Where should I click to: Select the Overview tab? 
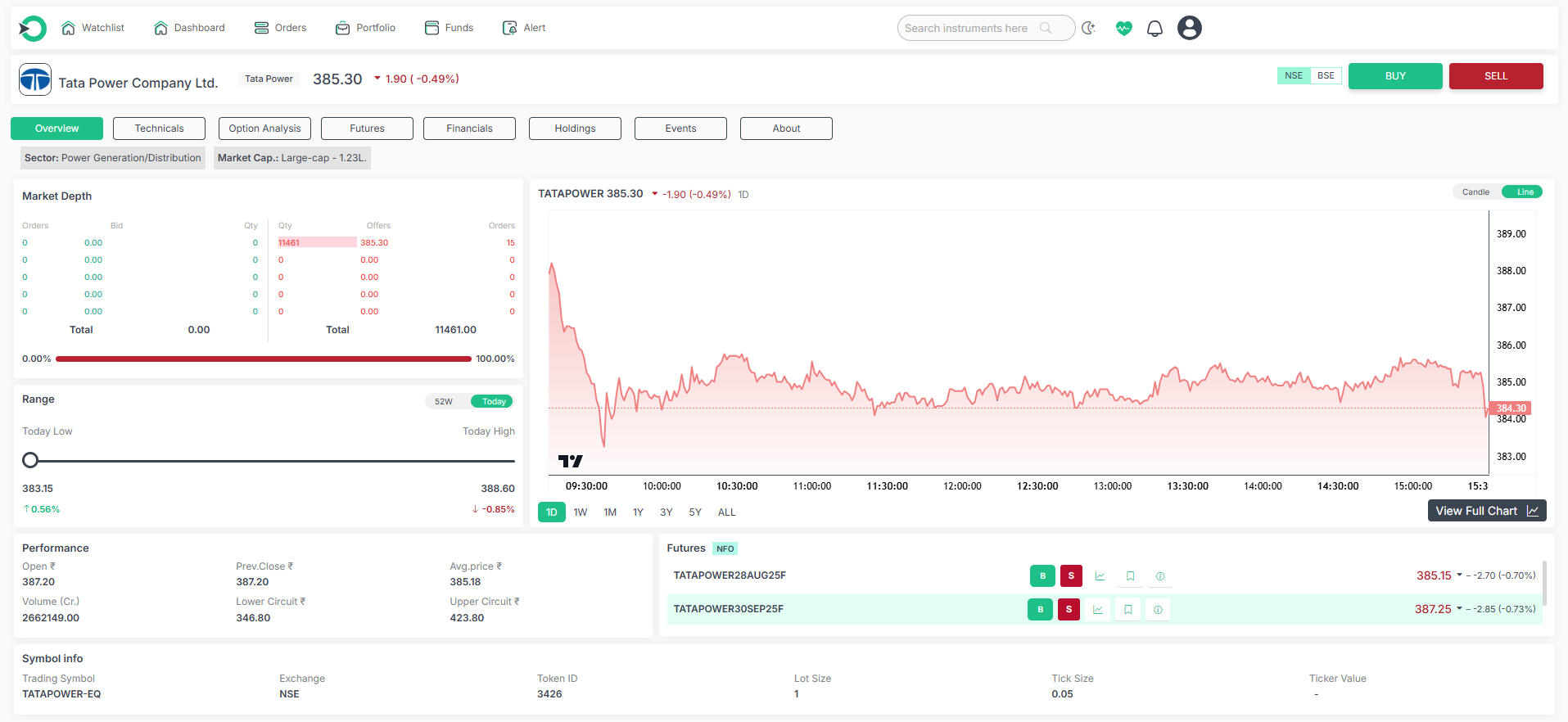pyautogui.click(x=56, y=129)
